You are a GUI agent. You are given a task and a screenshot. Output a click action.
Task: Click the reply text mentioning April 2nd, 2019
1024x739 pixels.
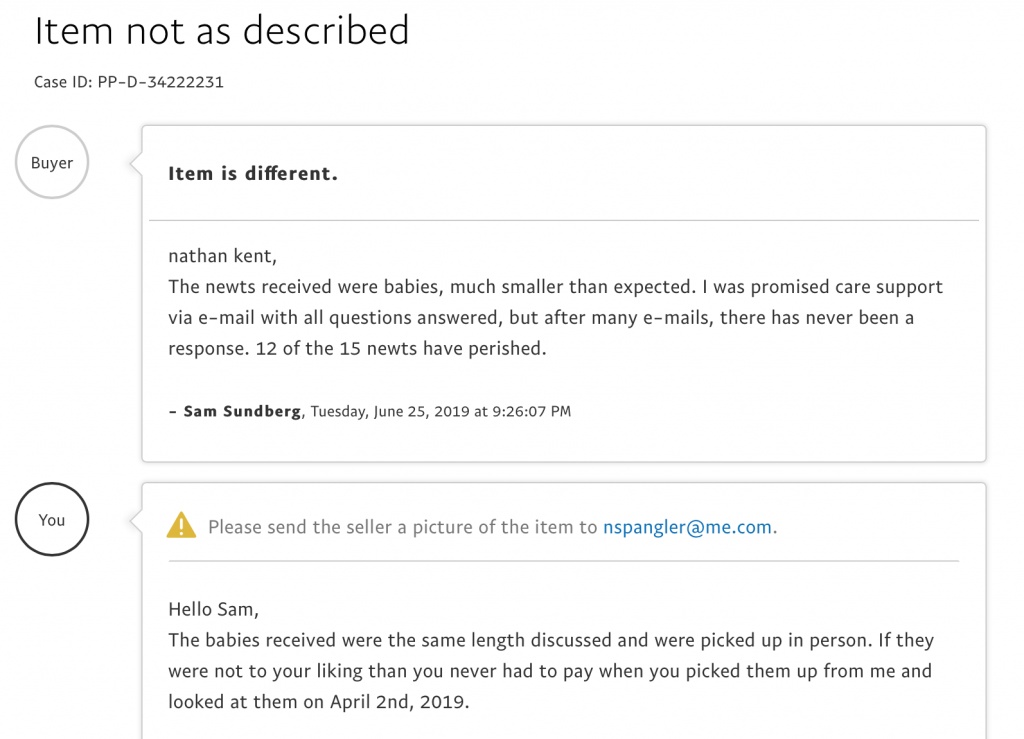click(x=551, y=670)
